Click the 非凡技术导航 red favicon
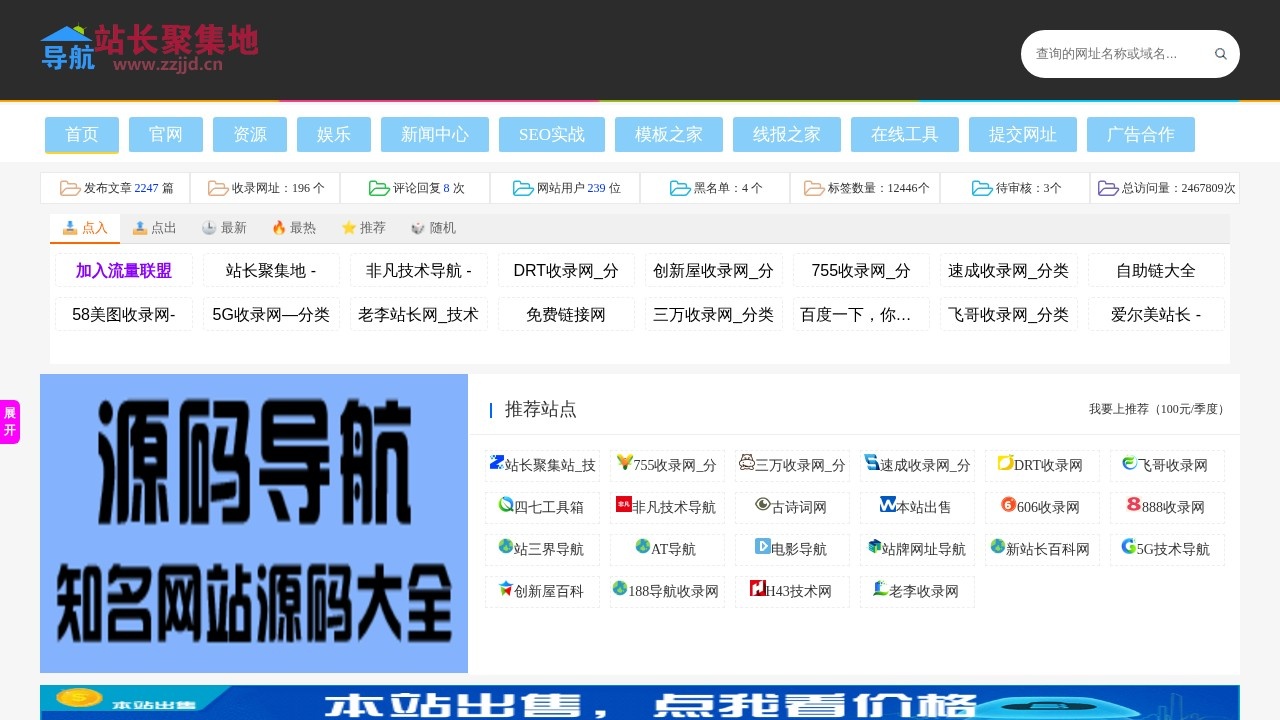This screenshot has height=720, width=1280. 624,504
